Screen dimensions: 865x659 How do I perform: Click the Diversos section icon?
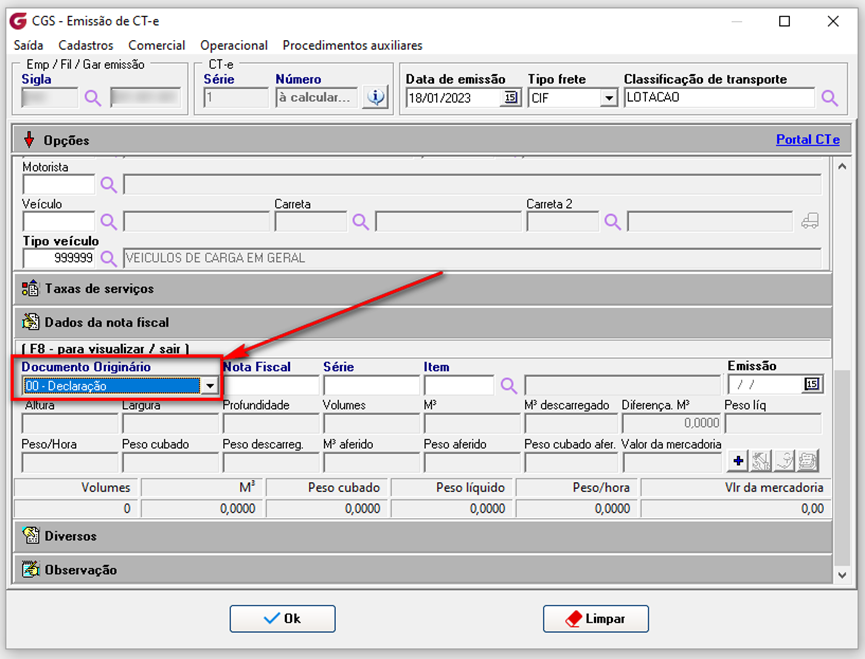click(x=30, y=535)
